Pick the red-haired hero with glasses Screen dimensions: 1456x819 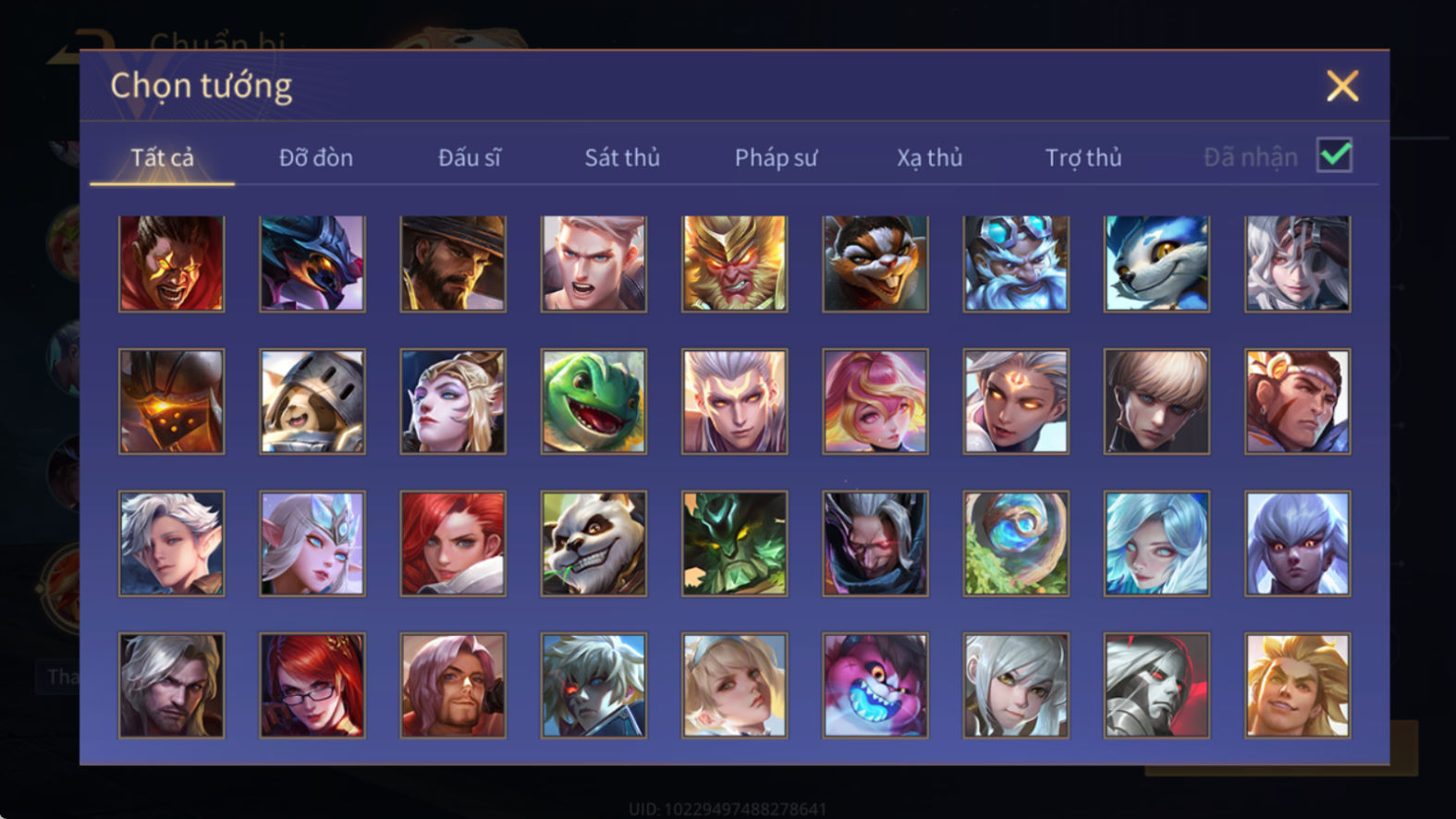(312, 685)
